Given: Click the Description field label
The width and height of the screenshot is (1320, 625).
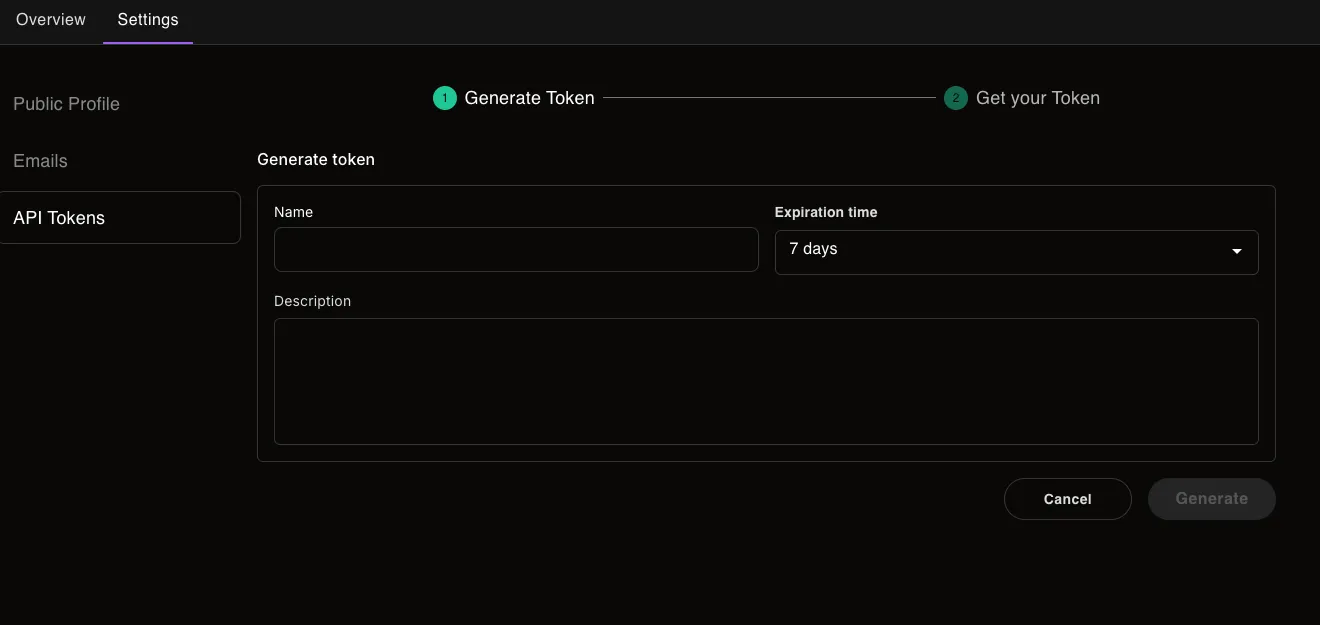Looking at the screenshot, I should 312,301.
